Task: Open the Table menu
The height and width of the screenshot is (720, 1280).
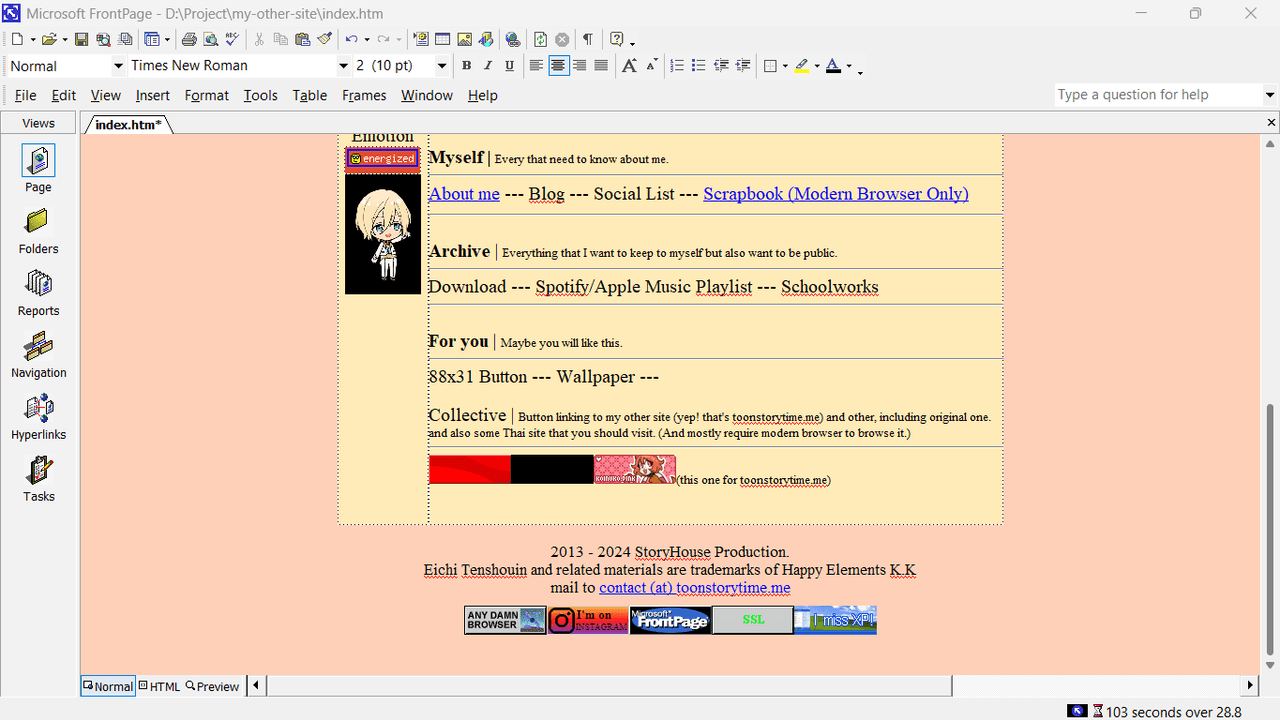Action: point(309,95)
